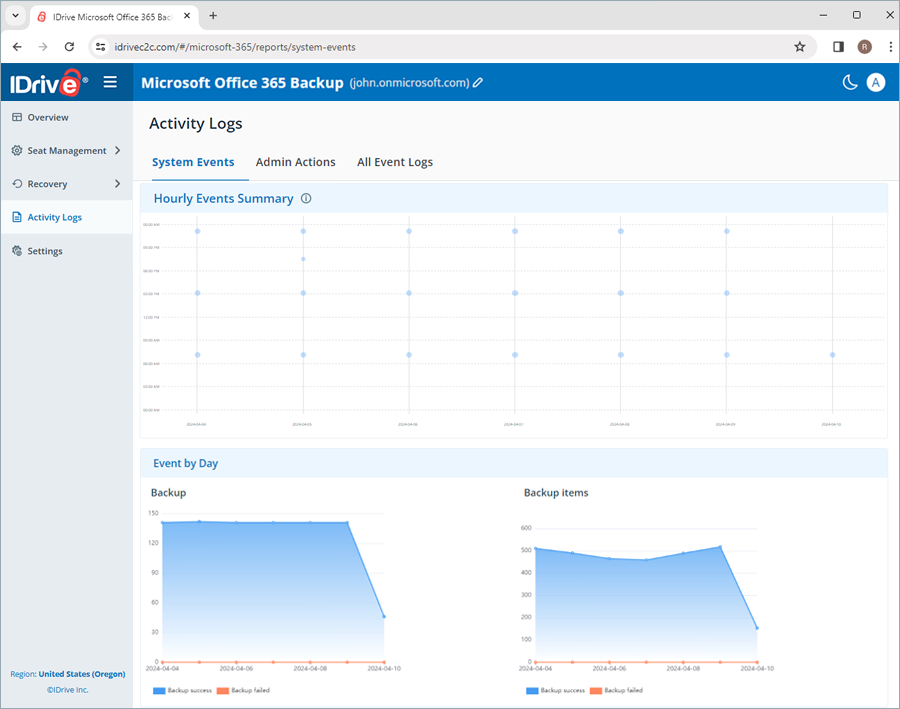Click the pencil edit icon beside domain
Image resolution: width=900 pixels, height=709 pixels.
(x=478, y=83)
